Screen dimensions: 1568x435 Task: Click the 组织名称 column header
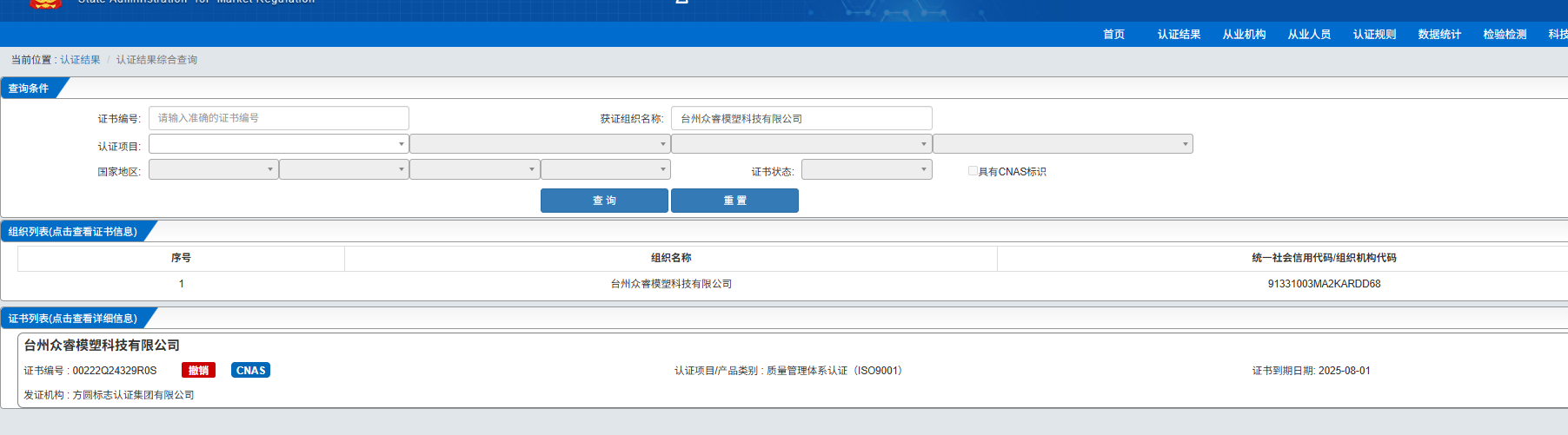click(671, 258)
